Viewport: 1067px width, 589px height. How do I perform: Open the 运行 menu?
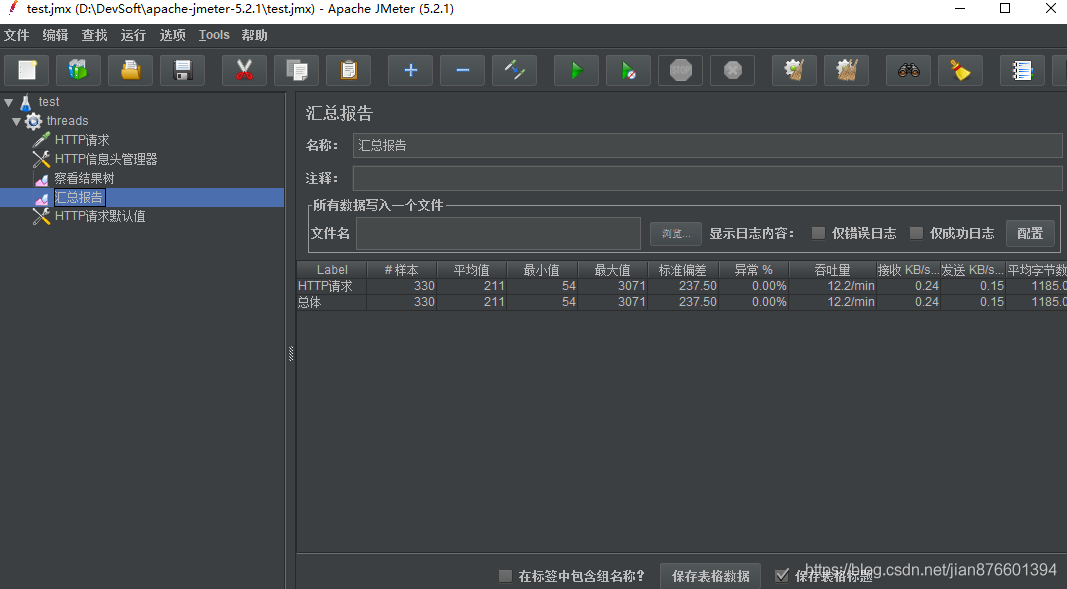(x=133, y=35)
